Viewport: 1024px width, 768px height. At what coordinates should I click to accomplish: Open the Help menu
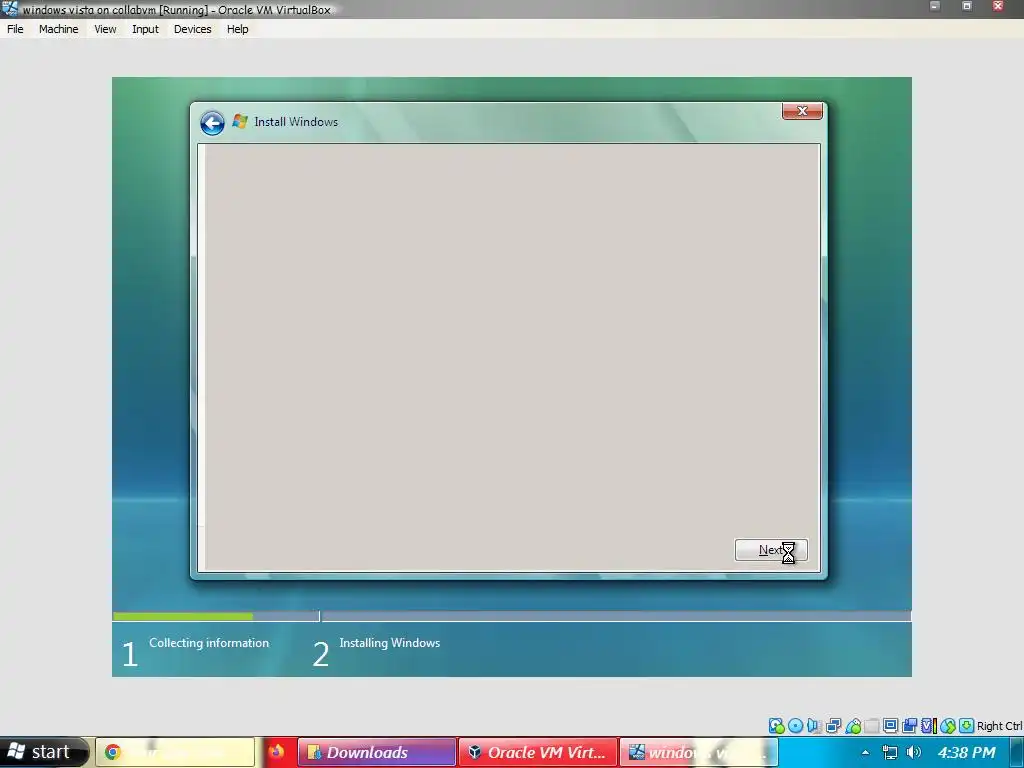(x=238, y=29)
